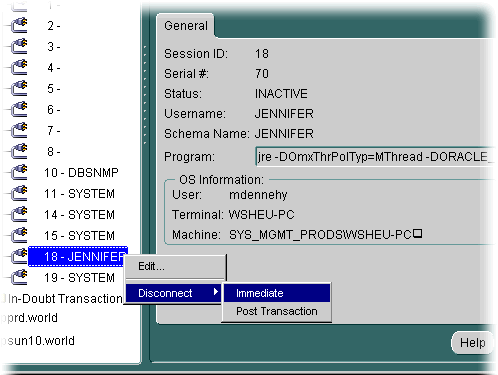Click the Session ID value 18
This screenshot has width=498, height=375.
[262, 54]
